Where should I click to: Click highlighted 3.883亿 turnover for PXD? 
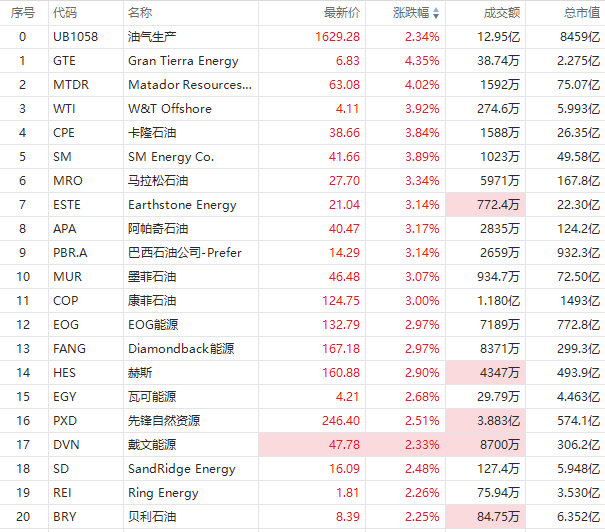(499, 421)
